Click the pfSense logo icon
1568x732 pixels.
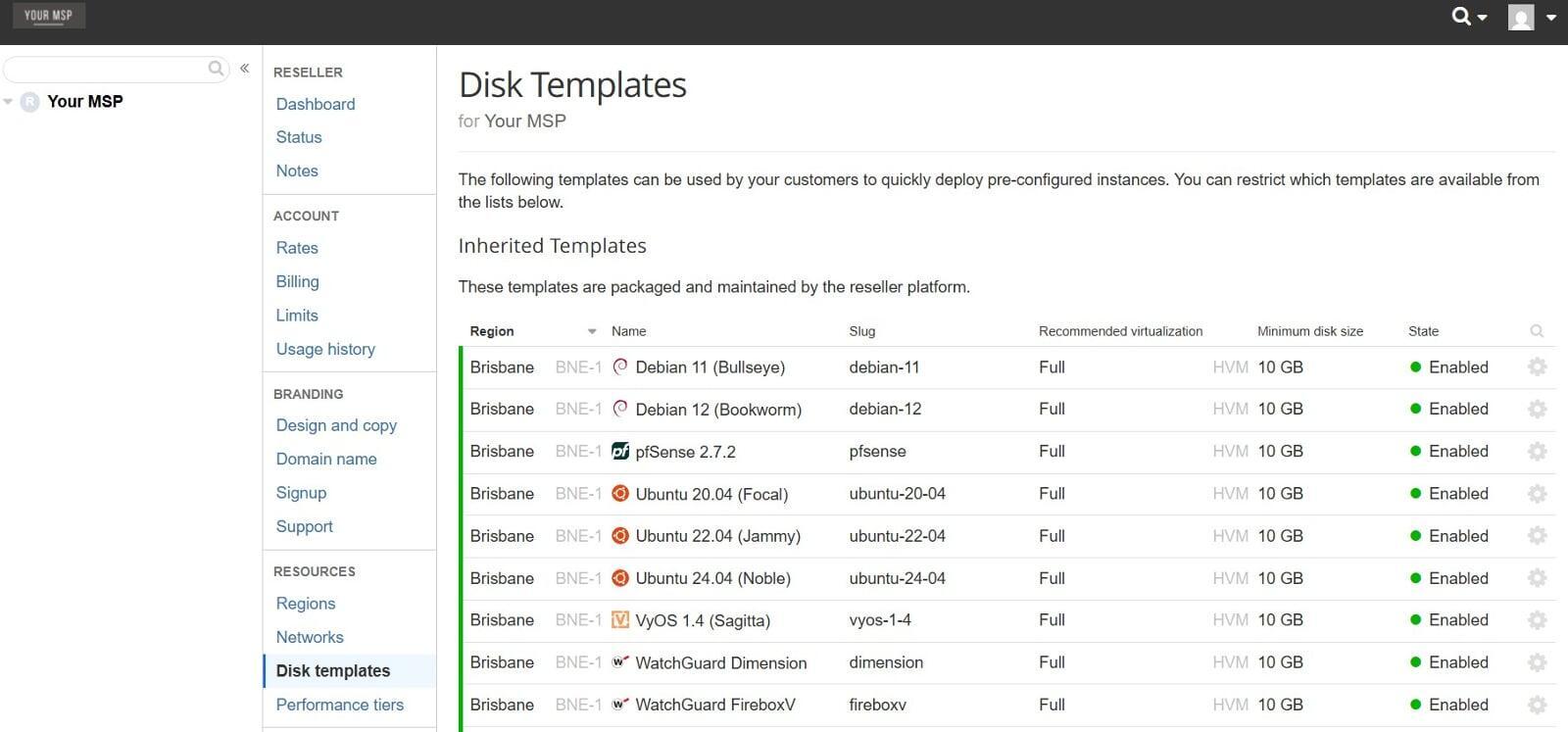[619, 451]
